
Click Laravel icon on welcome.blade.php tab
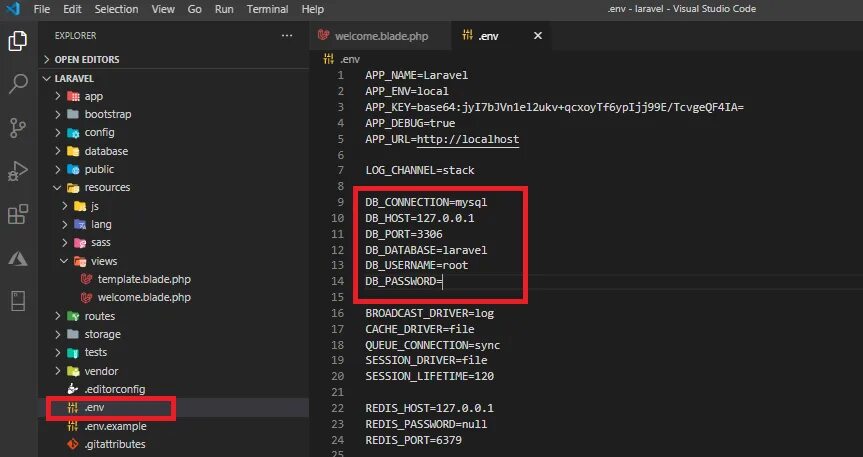[x=324, y=36]
